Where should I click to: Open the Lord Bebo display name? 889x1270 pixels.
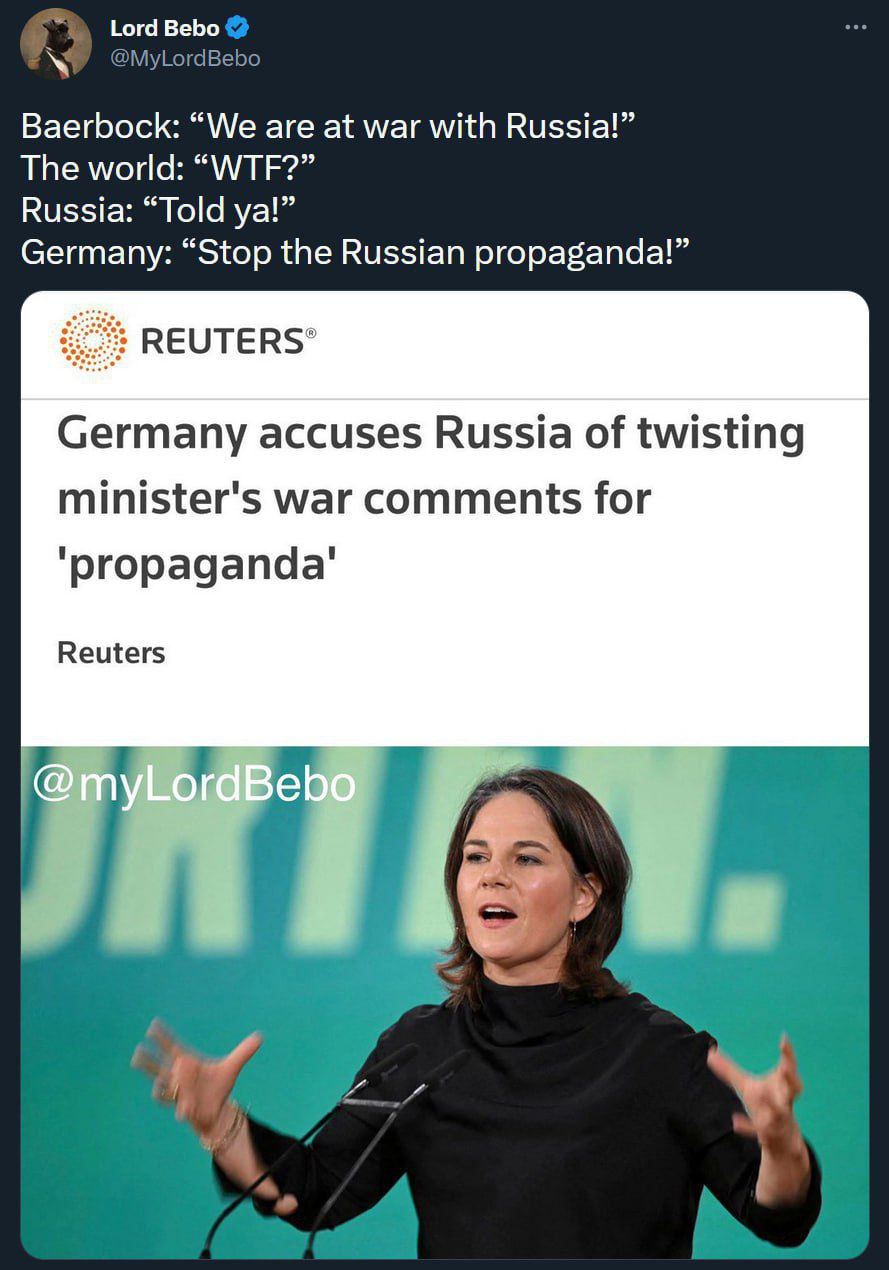[x=165, y=29]
